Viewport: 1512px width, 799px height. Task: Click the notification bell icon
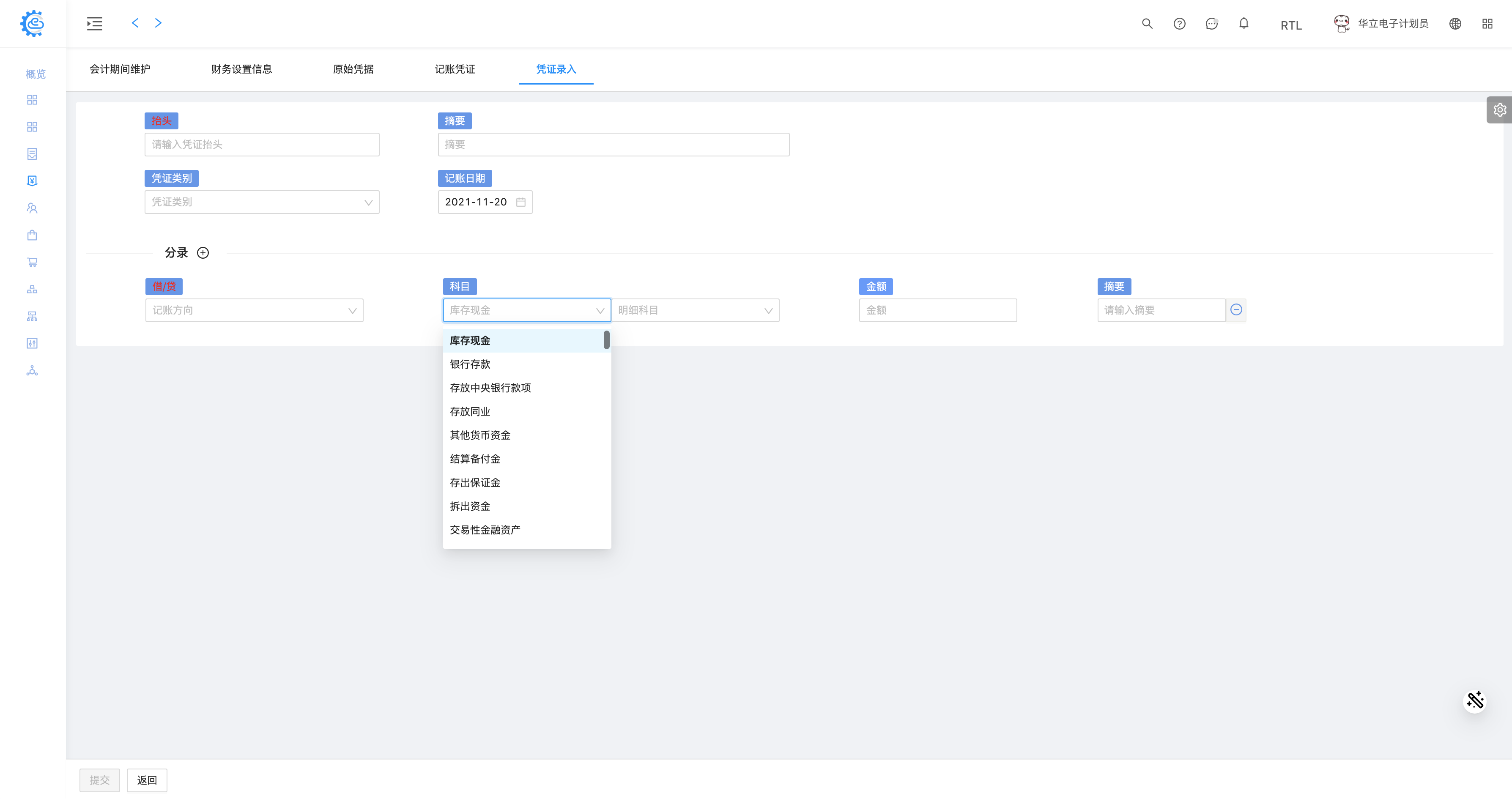click(1244, 24)
